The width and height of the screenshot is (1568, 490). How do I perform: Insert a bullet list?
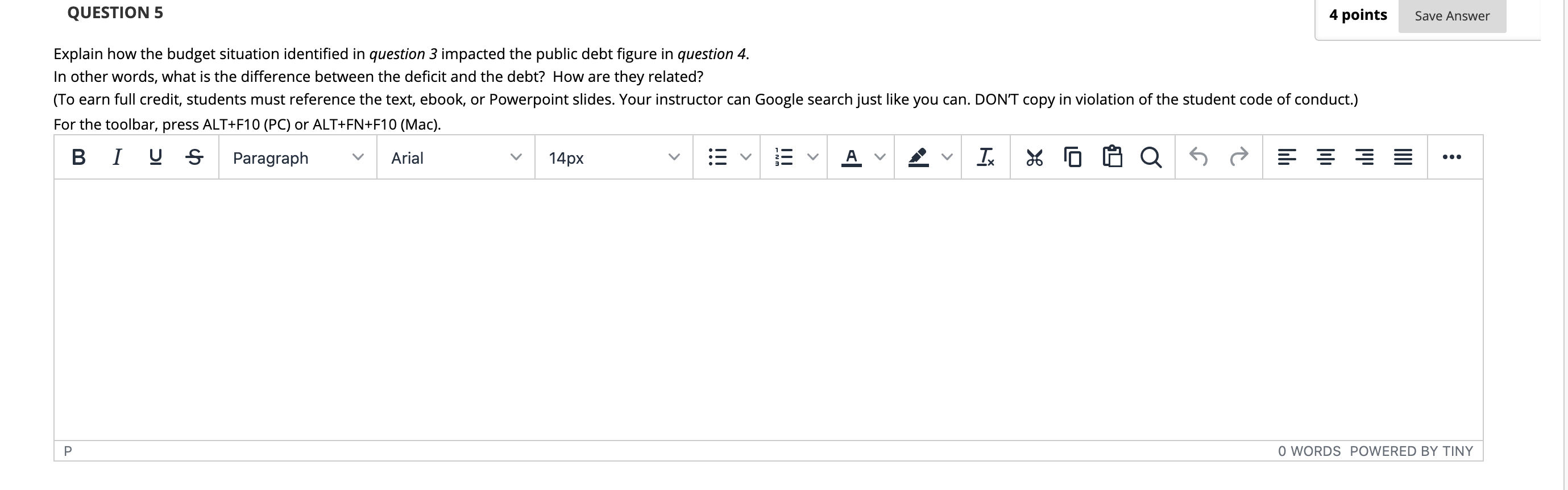[717, 157]
